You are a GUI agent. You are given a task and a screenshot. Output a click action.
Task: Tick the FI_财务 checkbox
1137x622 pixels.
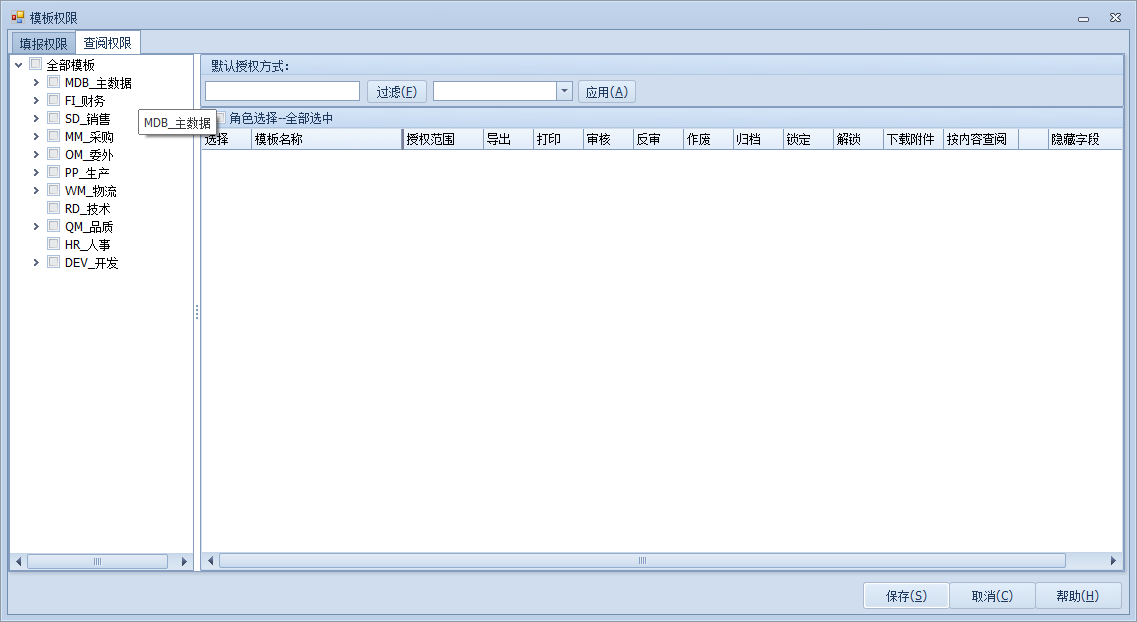tap(54, 101)
